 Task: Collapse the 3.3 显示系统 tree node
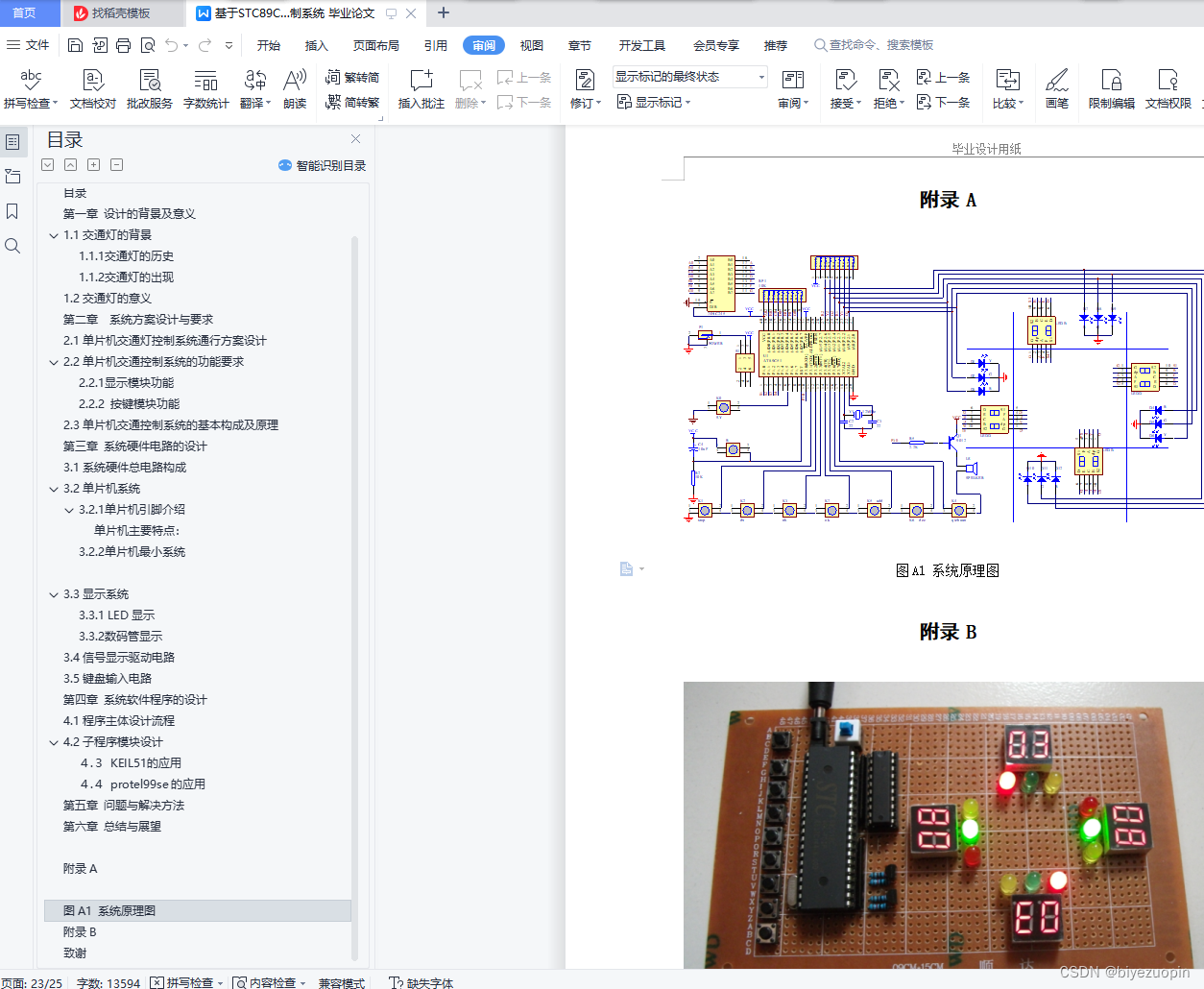coord(54,594)
